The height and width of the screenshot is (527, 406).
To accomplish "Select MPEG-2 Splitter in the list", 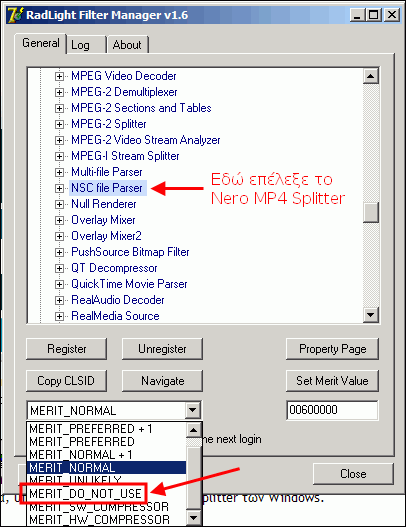I will (x=109, y=124).
